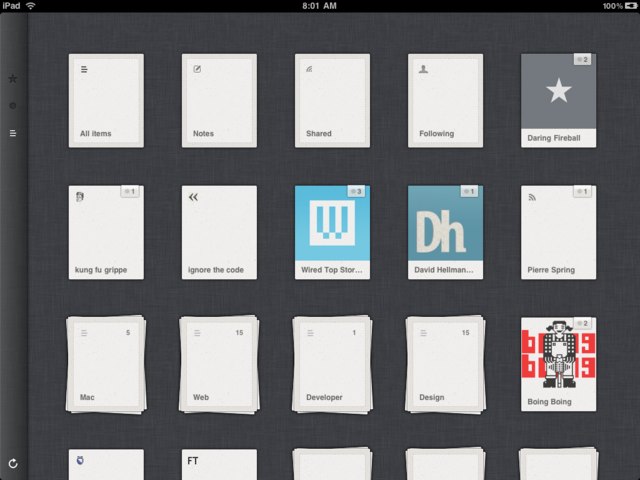640x480 pixels.
Task: Click the list icon on Mac folder
Action: [84, 333]
